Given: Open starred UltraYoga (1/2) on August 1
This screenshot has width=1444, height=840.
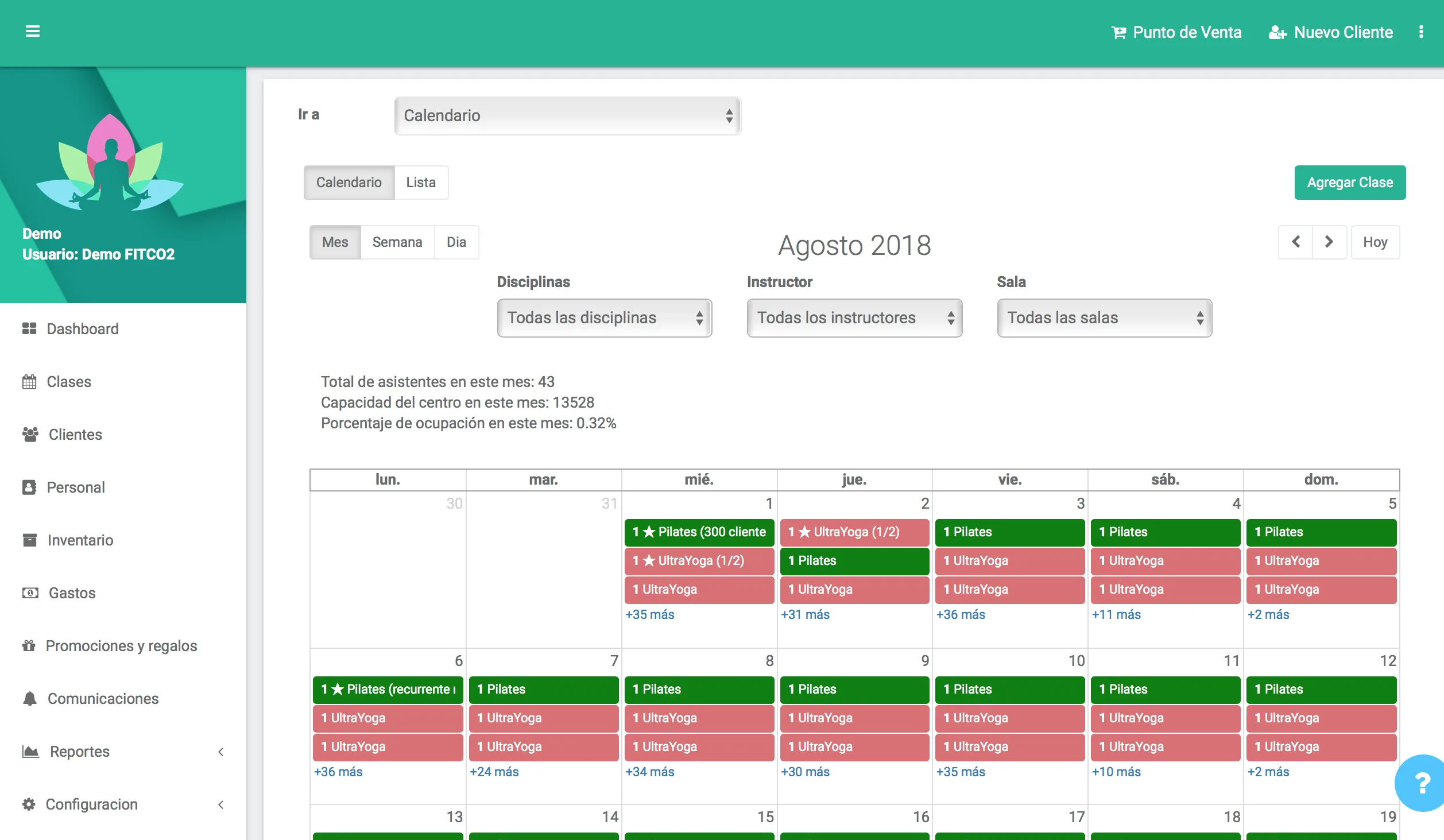Looking at the screenshot, I should tap(699, 561).
